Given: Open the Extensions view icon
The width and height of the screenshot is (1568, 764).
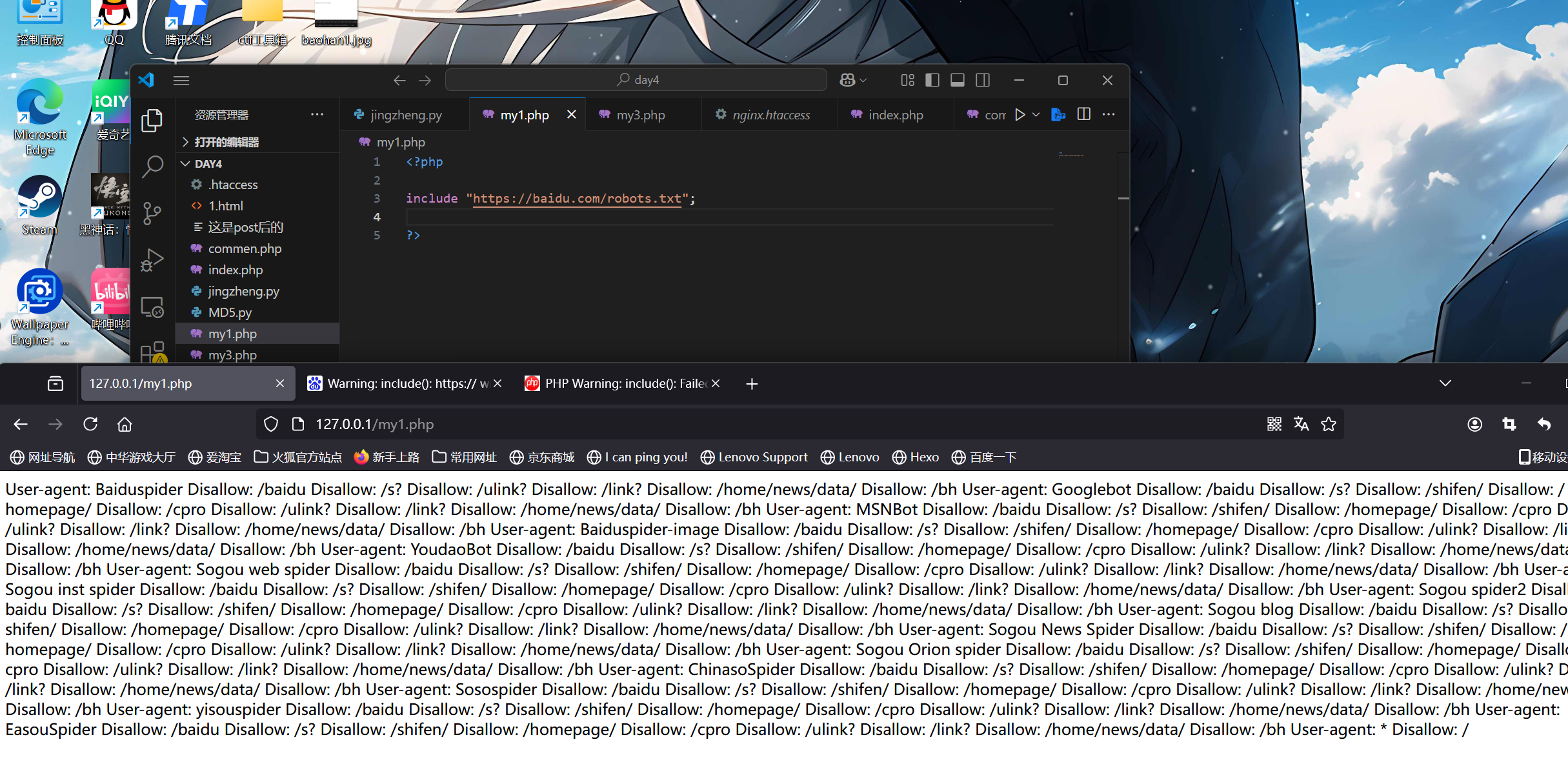Looking at the screenshot, I should 152,352.
